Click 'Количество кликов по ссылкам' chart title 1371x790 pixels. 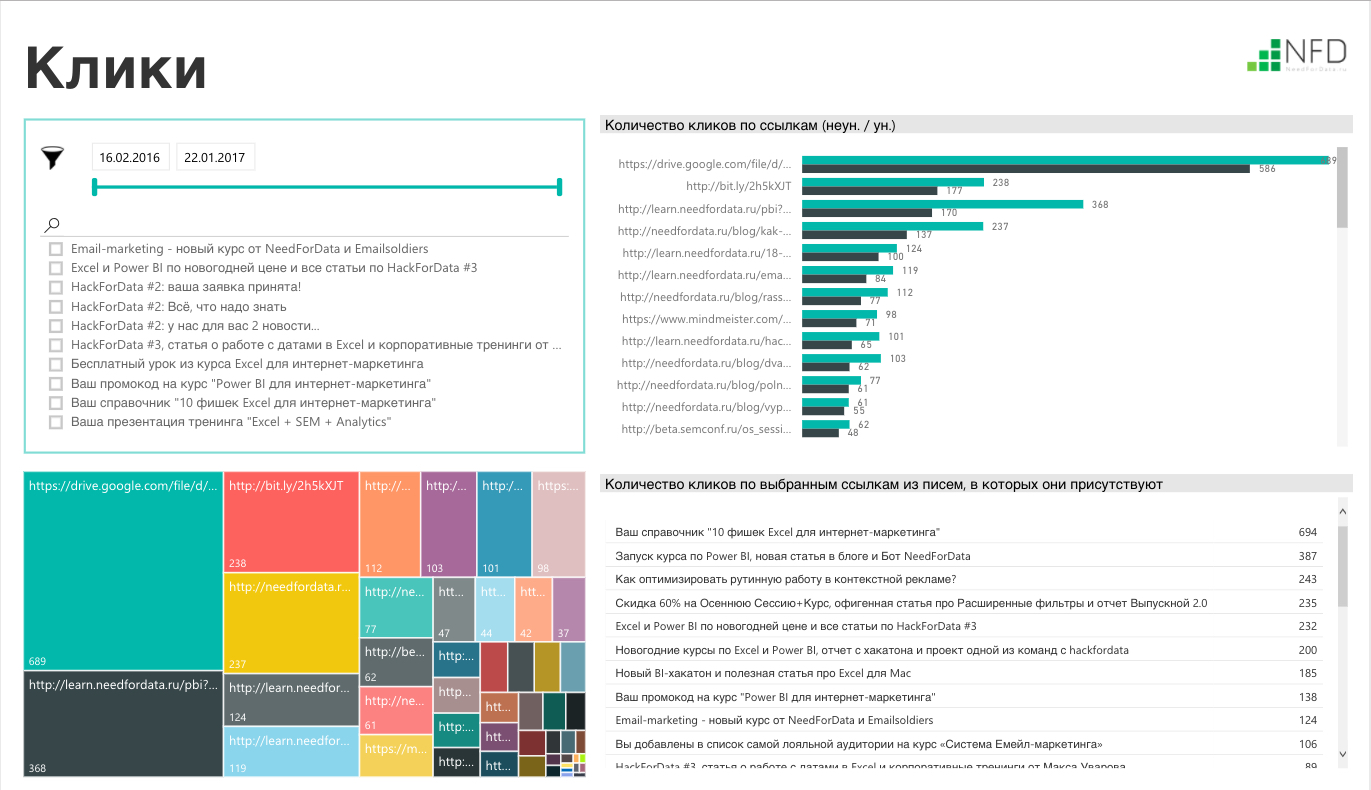click(750, 125)
